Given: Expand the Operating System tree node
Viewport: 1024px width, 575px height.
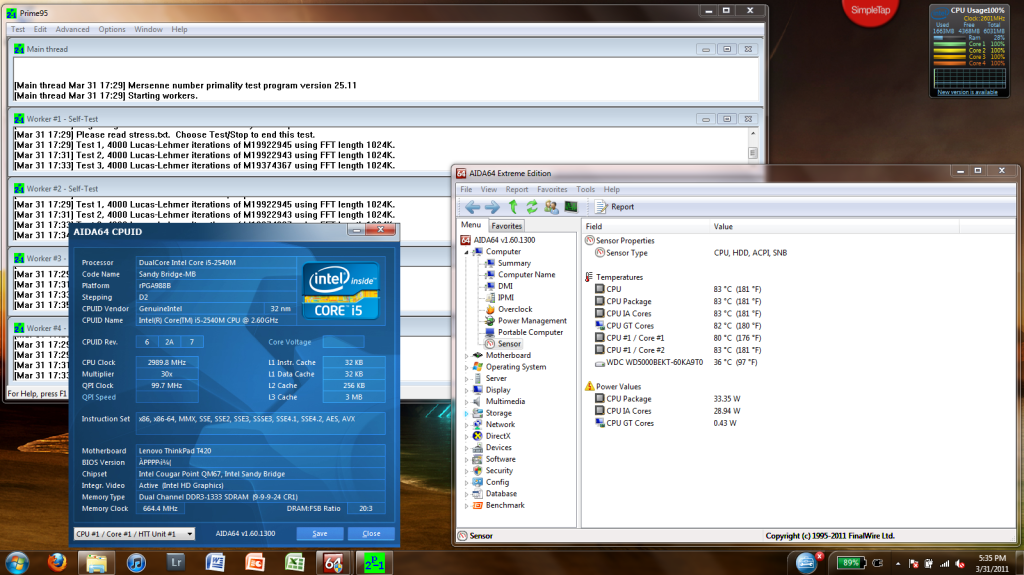Looking at the screenshot, I should click(466, 367).
